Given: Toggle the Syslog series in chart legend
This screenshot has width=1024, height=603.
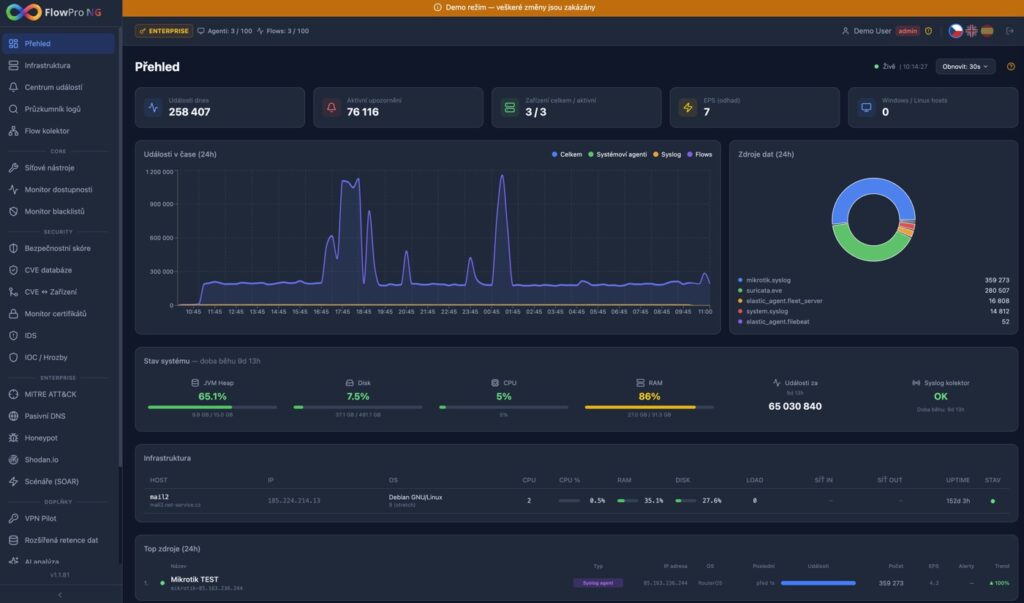Looking at the screenshot, I should point(667,155).
